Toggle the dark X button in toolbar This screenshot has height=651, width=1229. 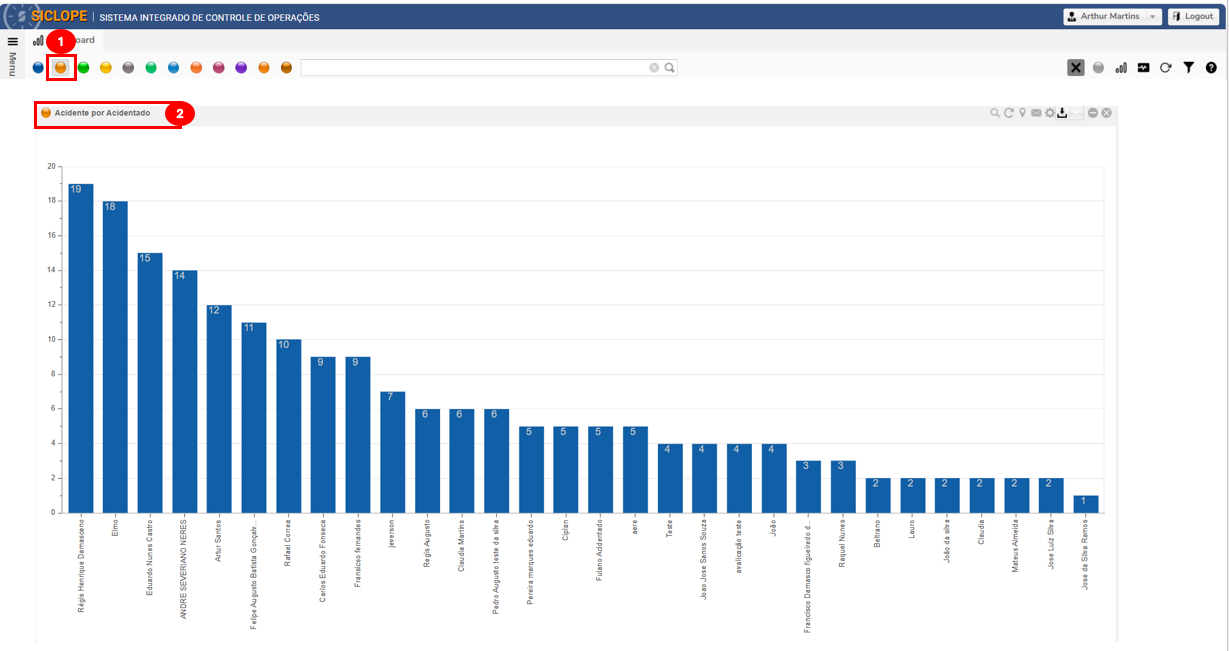(1076, 68)
